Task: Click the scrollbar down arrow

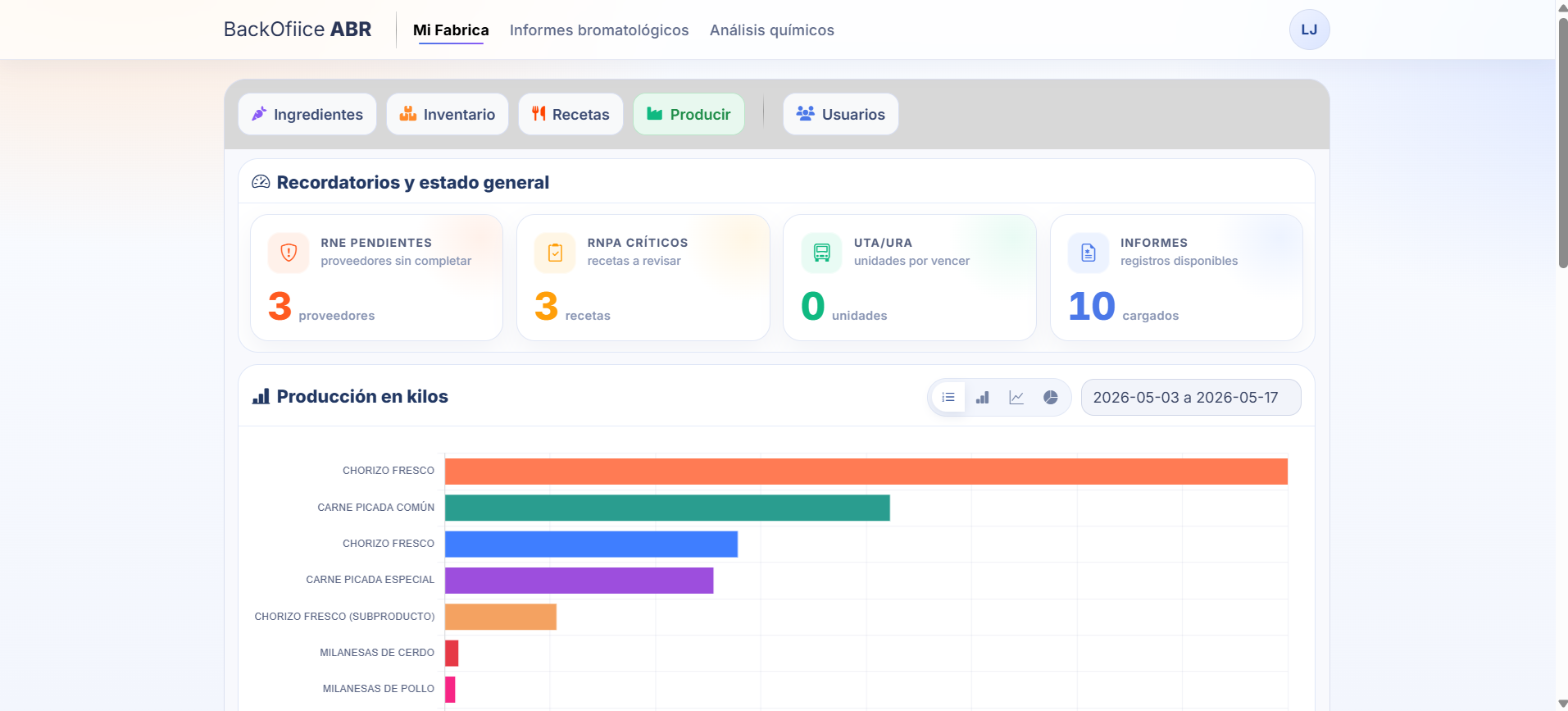Action: 1562,704
